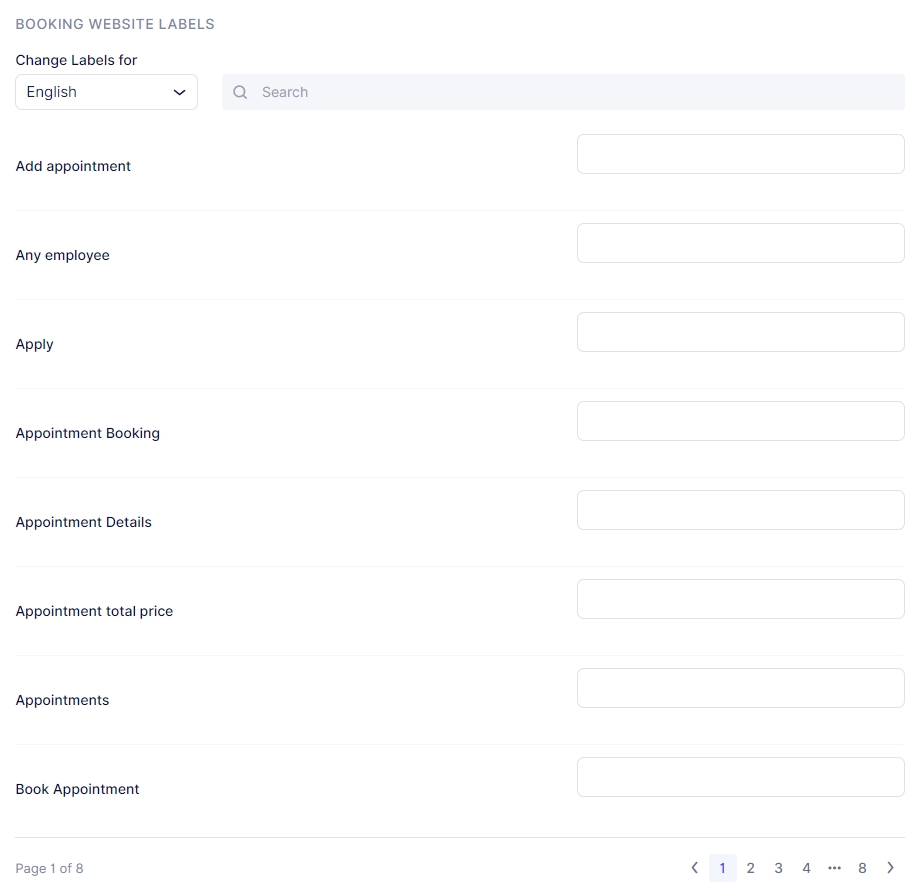Click the Appointment Booking label field
Viewport: 919px width, 896px height.
click(x=740, y=421)
